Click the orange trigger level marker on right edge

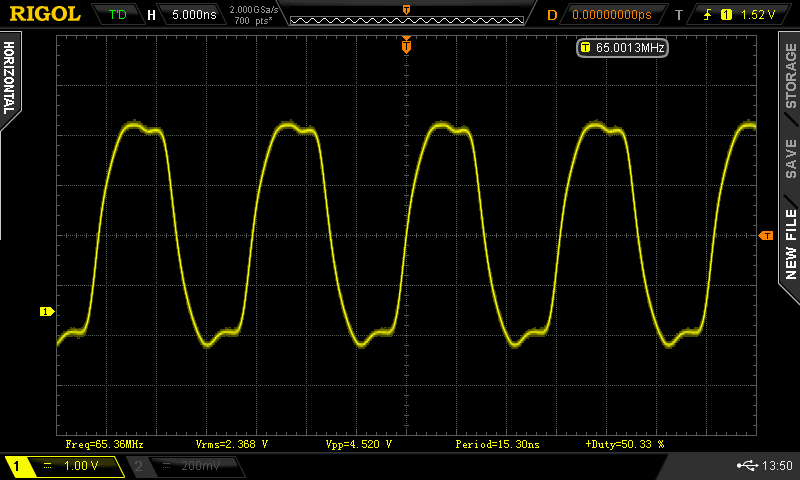(766, 235)
